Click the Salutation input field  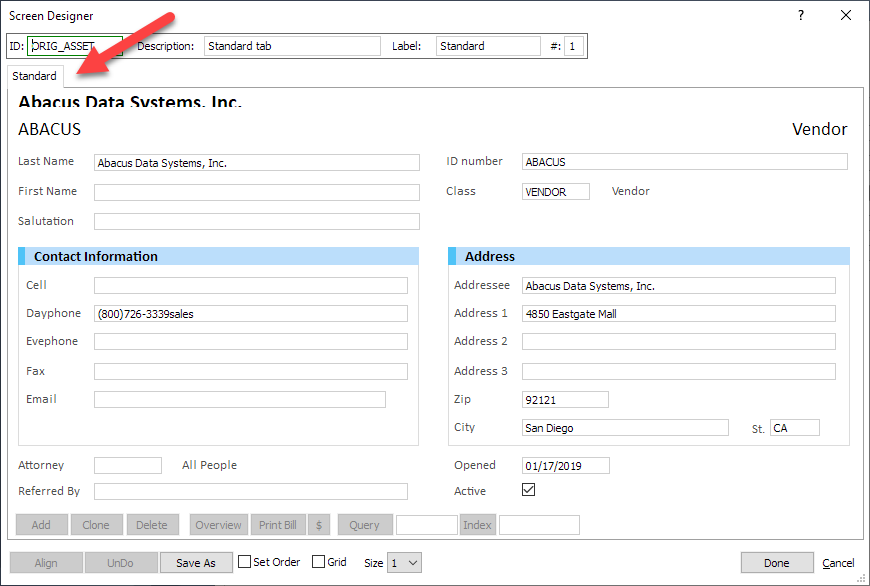tap(257, 221)
